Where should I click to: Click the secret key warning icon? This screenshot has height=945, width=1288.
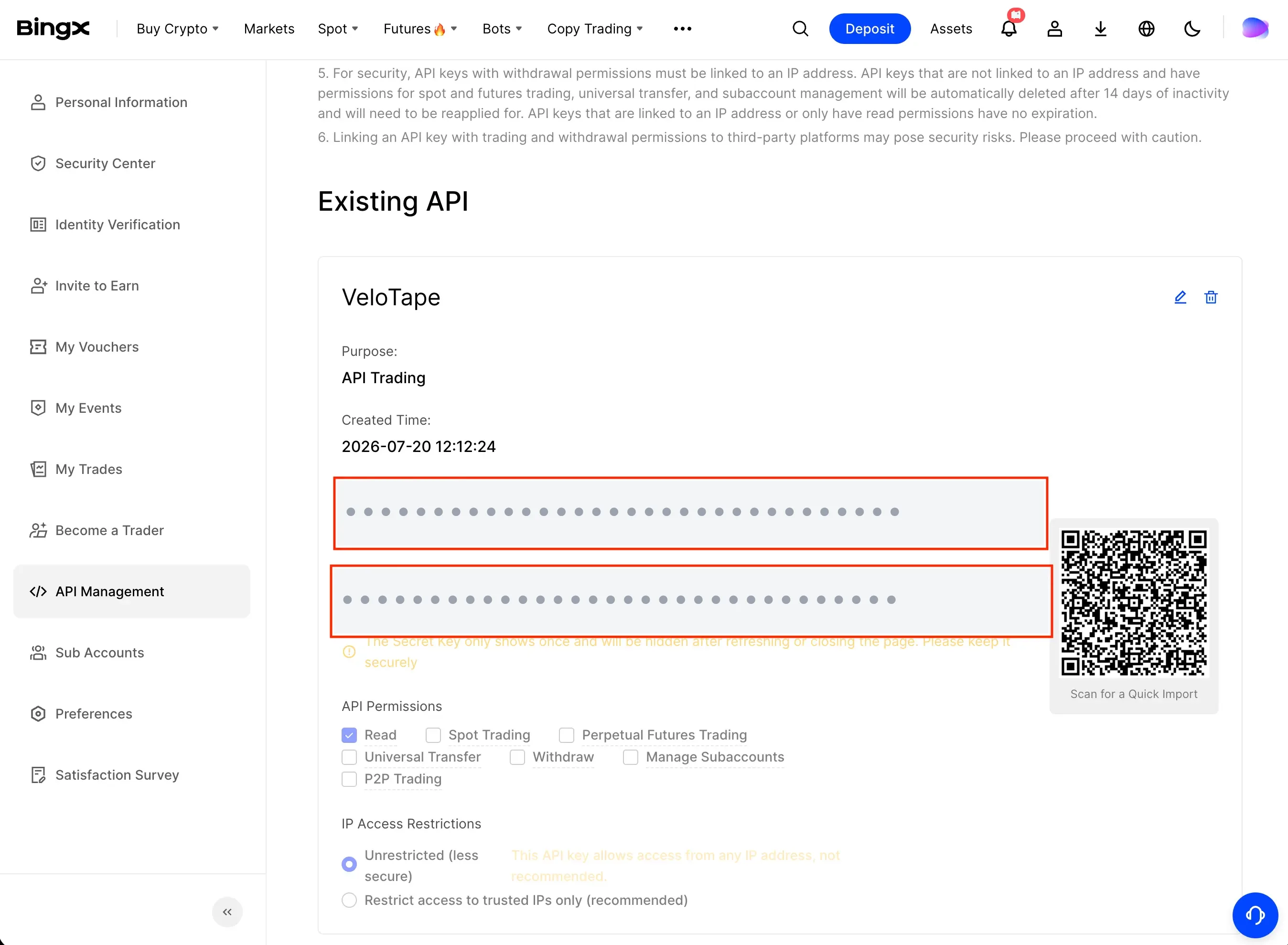[x=349, y=652]
